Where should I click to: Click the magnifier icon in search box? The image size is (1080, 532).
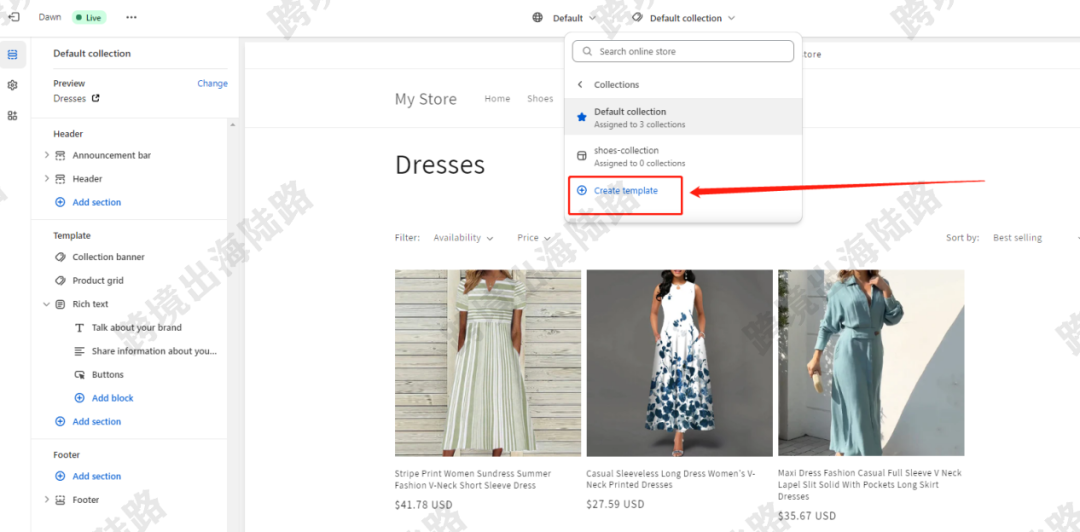click(x=587, y=51)
